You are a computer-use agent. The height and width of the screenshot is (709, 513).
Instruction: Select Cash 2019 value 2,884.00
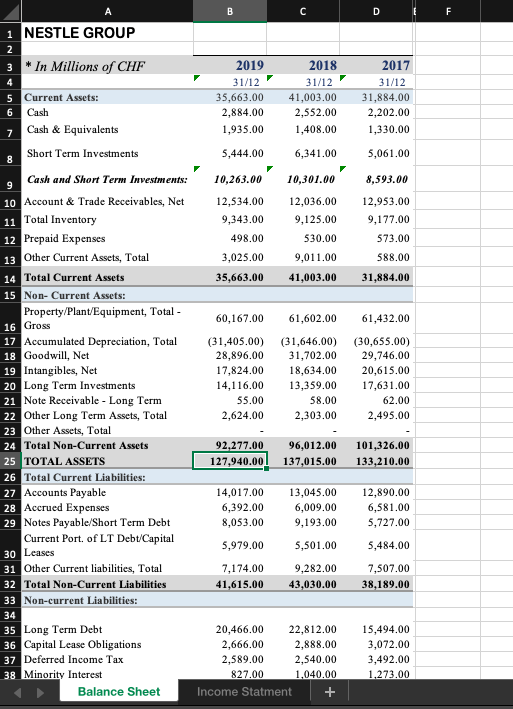click(230, 112)
